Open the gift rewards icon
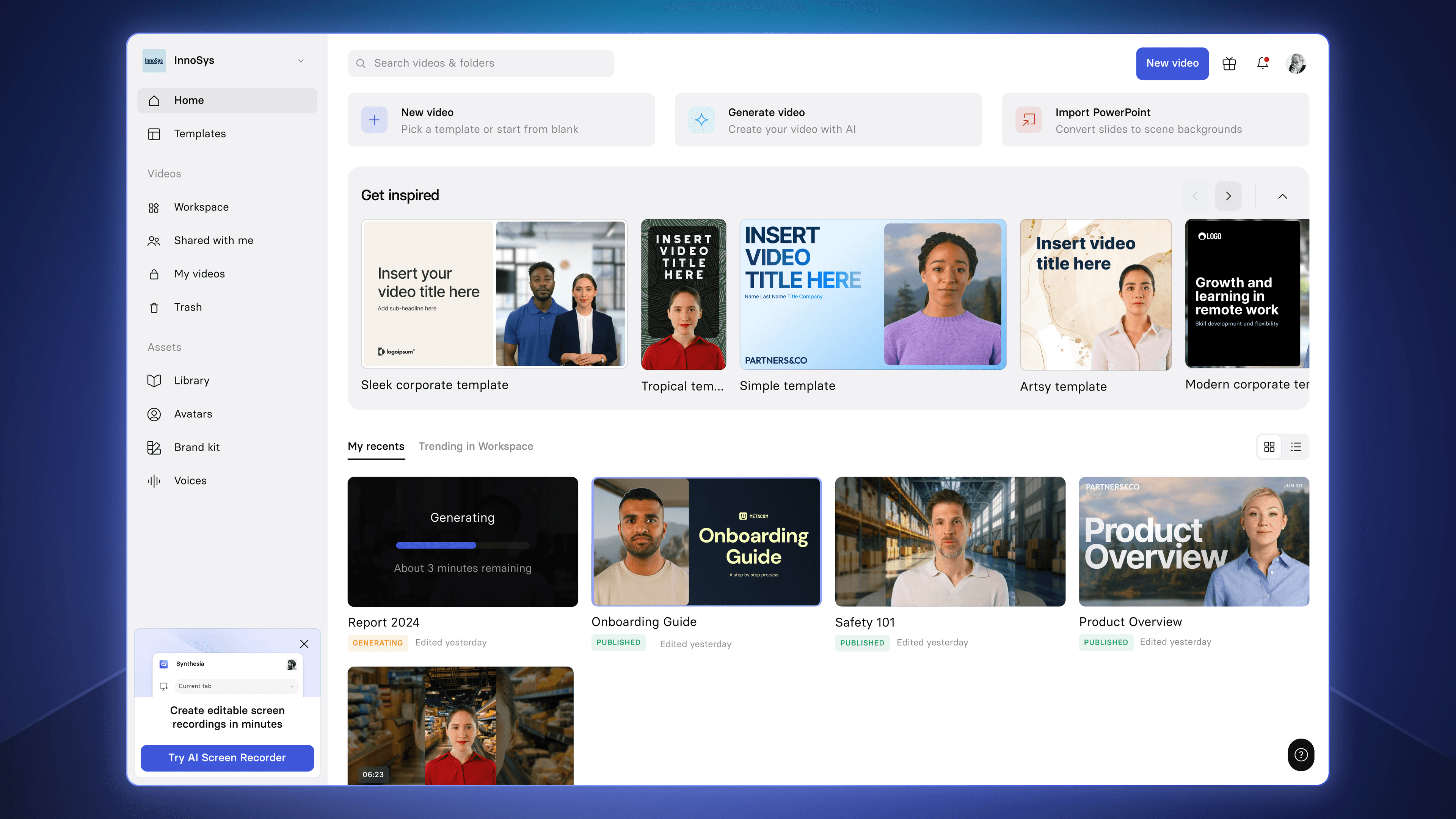Viewport: 1456px width, 819px height. point(1229,63)
